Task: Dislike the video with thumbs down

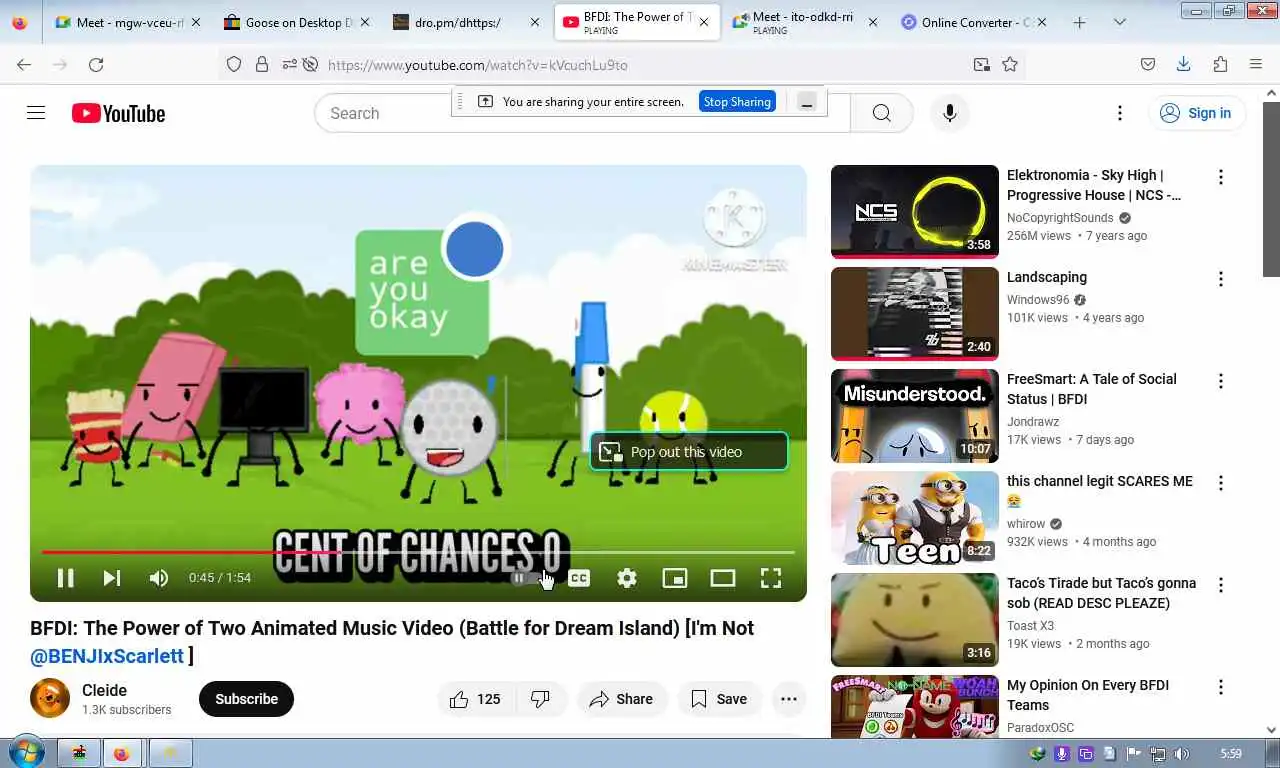Action: tap(541, 699)
